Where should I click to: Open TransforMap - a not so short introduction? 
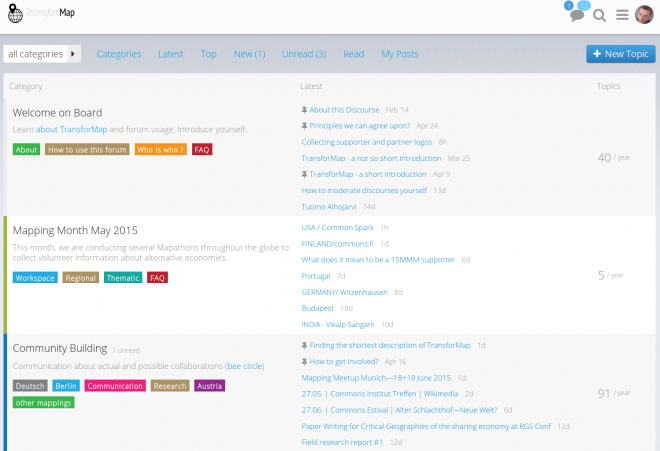point(371,158)
